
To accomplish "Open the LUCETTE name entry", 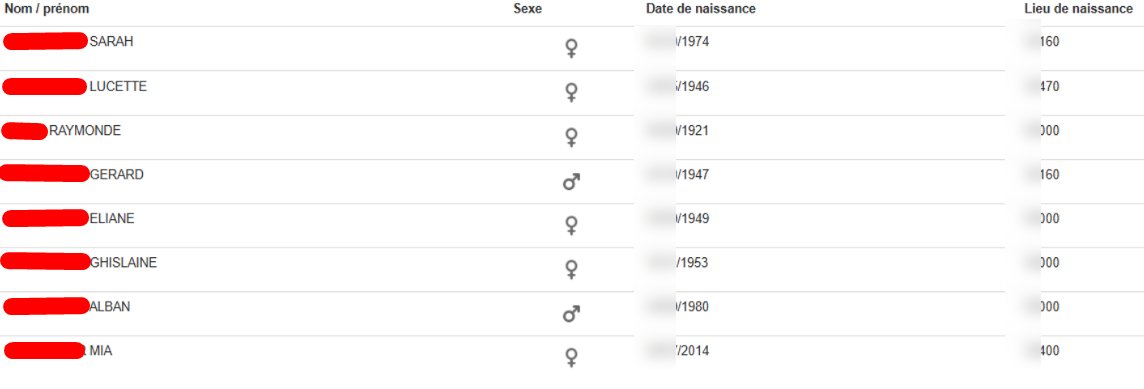I will coord(117,87).
